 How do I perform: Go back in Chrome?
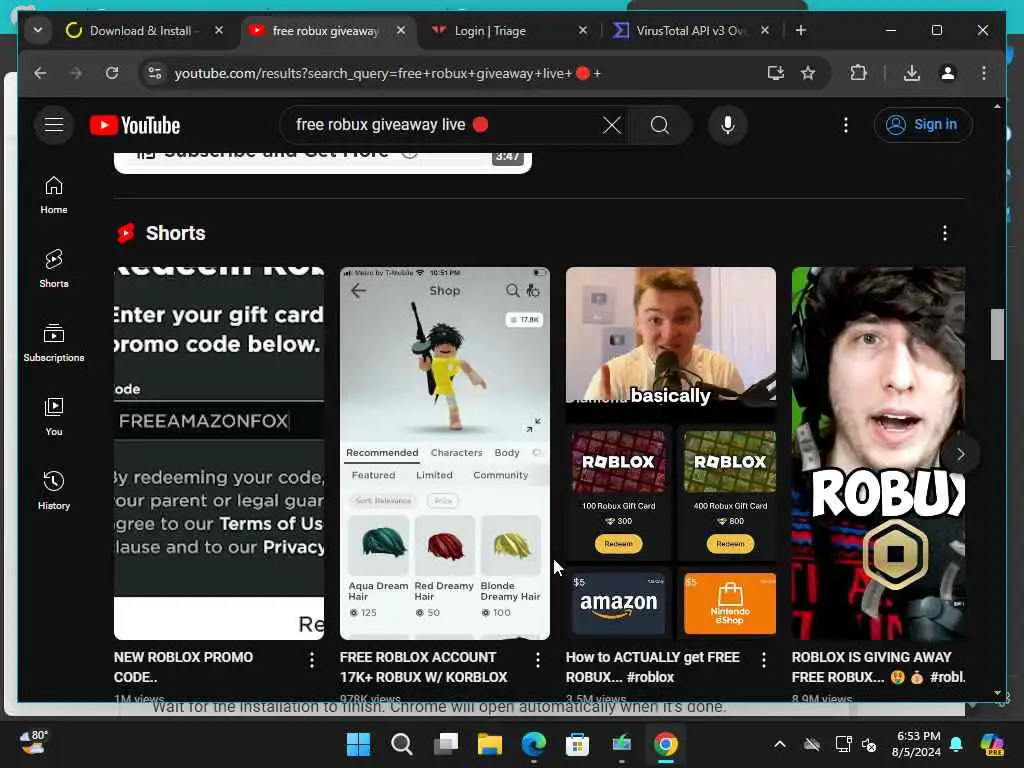tap(40, 73)
